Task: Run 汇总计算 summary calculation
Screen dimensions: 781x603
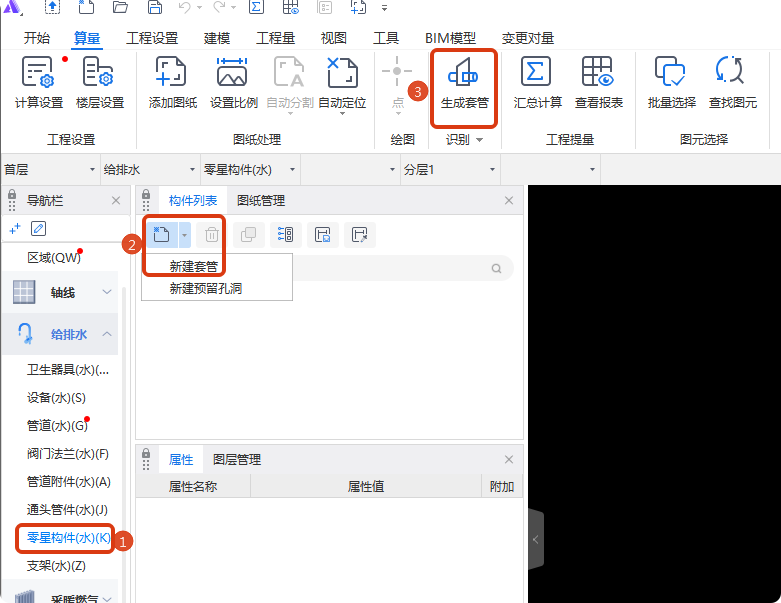Action: point(537,83)
